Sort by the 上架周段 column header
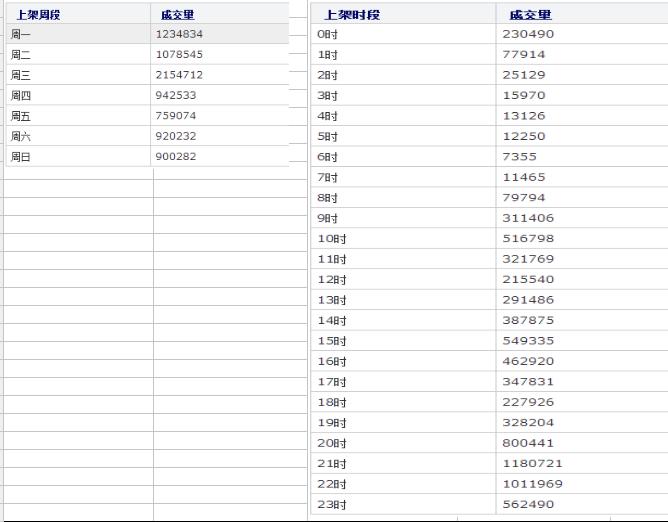The width and height of the screenshot is (668, 522). (x=38, y=15)
